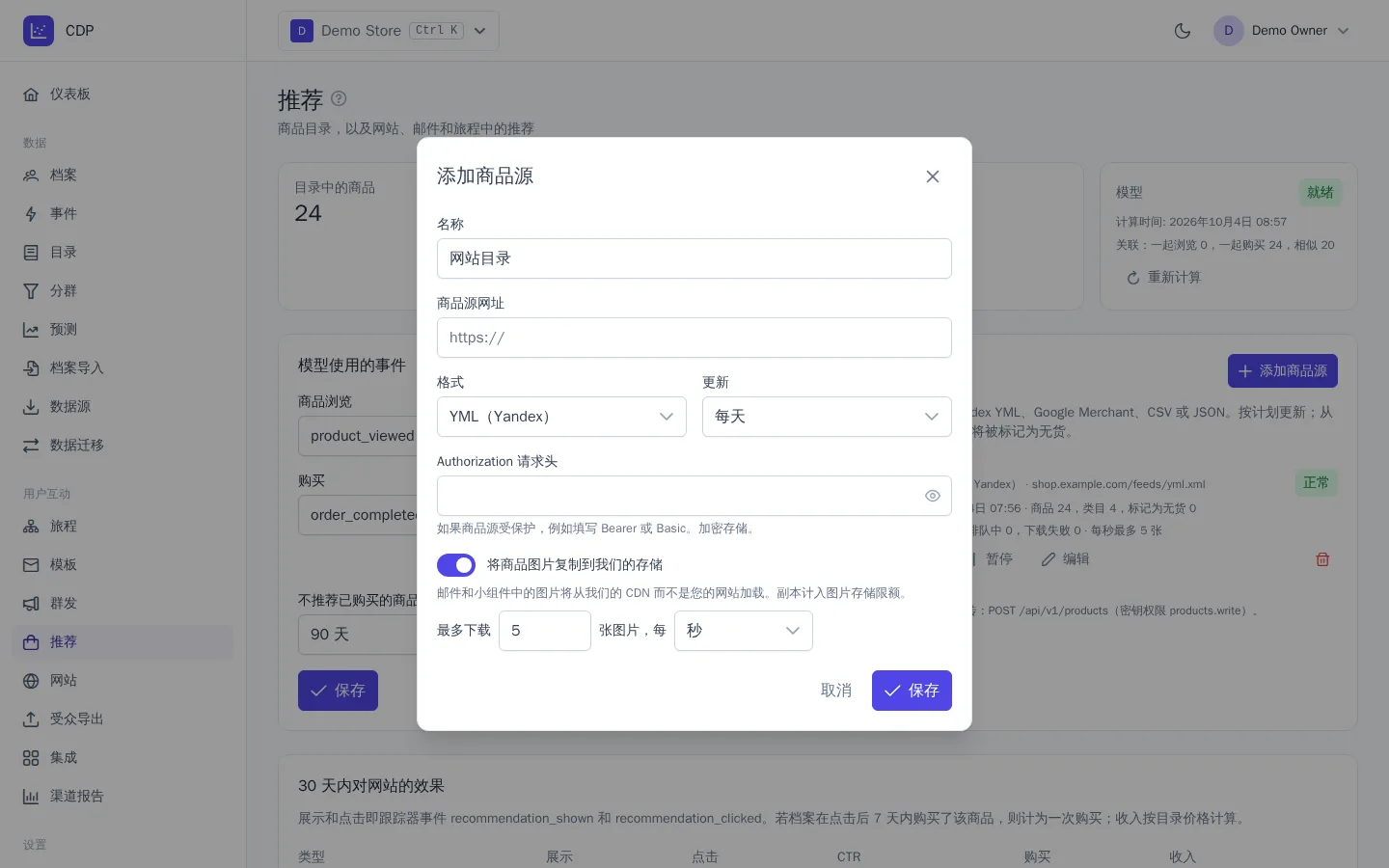Open 旅程 in the sidebar
The image size is (1389, 868).
coord(123,527)
